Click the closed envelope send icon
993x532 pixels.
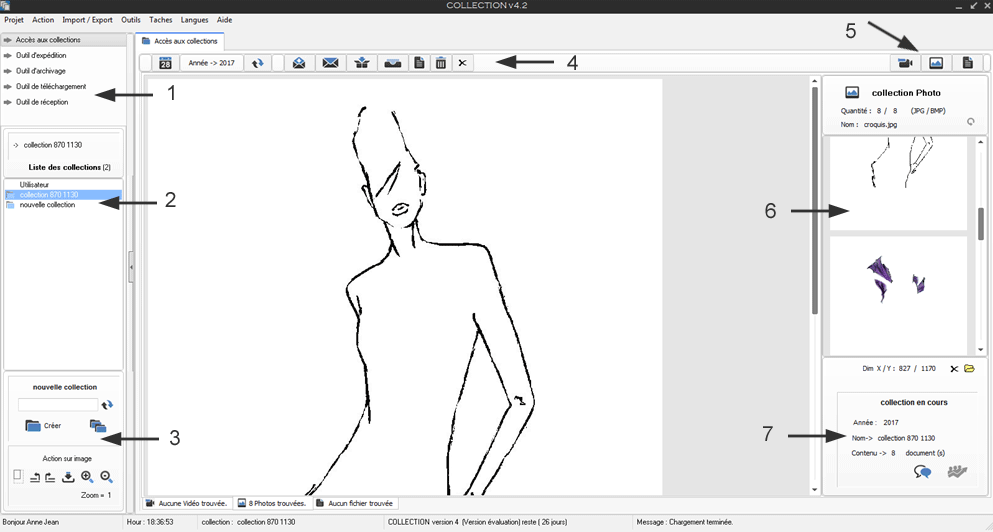click(x=330, y=63)
